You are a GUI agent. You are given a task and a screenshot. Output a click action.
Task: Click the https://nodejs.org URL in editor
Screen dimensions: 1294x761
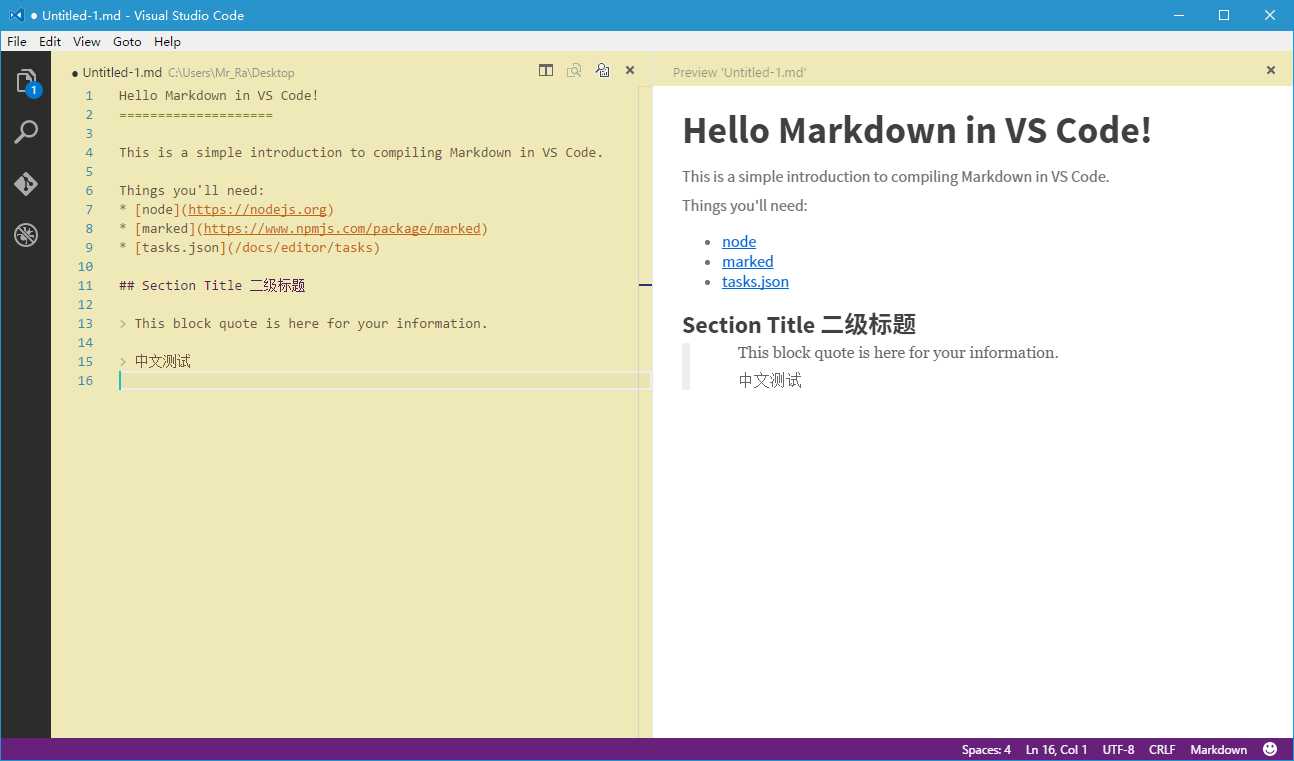tap(257, 210)
